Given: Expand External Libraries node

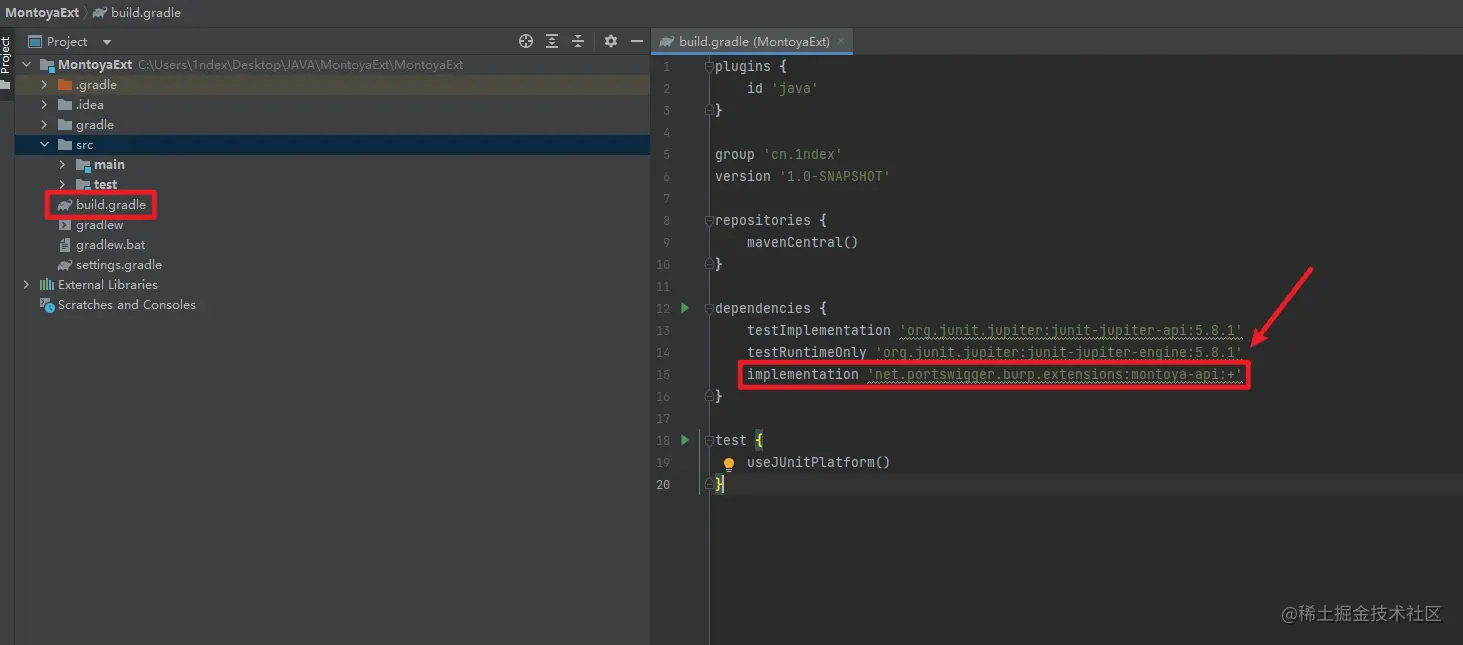Looking at the screenshot, I should (x=26, y=285).
